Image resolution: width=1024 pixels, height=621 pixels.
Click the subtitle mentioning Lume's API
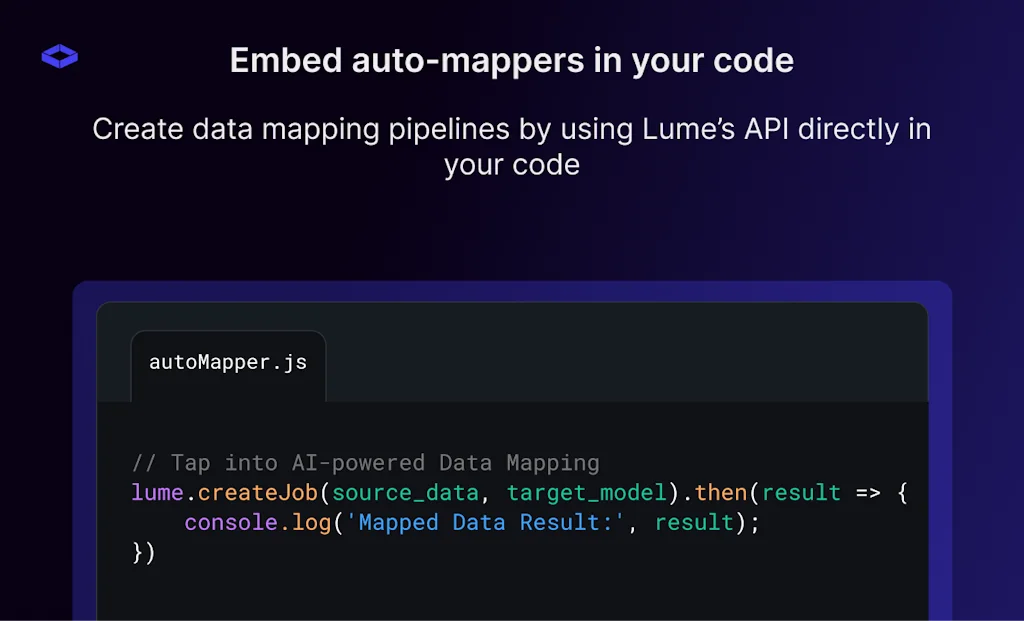point(512,146)
